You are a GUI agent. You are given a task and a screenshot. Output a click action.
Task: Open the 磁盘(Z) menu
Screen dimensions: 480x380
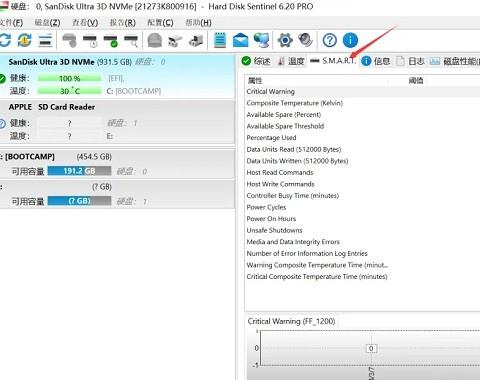point(47,23)
